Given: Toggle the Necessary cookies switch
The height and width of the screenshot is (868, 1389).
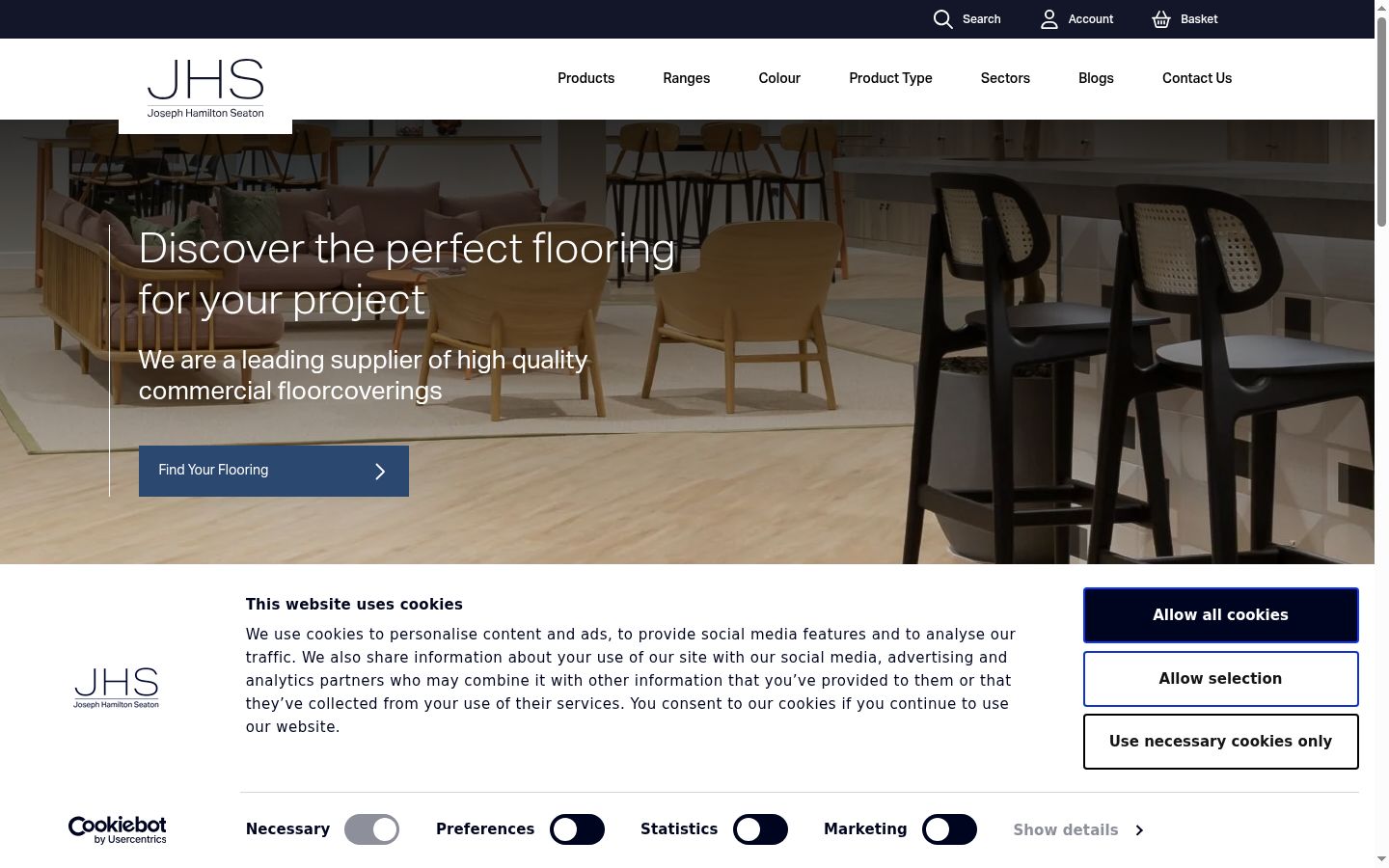Looking at the screenshot, I should (371, 829).
